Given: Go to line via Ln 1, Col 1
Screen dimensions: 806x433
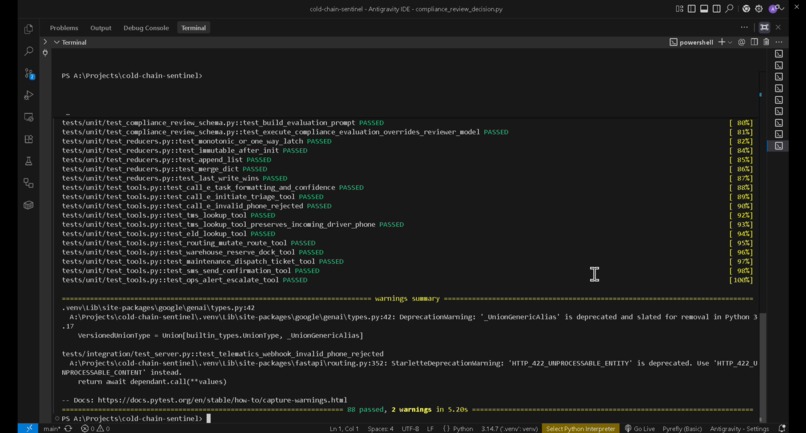Looking at the screenshot, I should (344, 428).
